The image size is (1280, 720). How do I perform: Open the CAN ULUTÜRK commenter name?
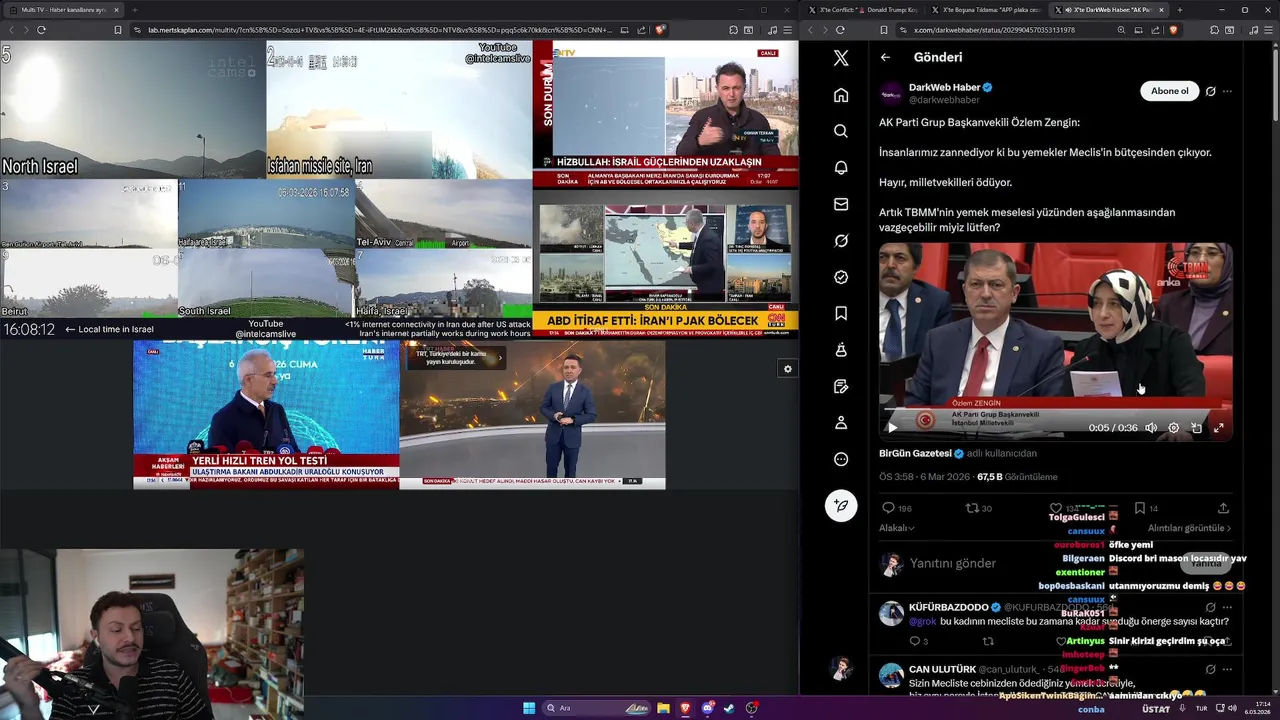pos(942,669)
